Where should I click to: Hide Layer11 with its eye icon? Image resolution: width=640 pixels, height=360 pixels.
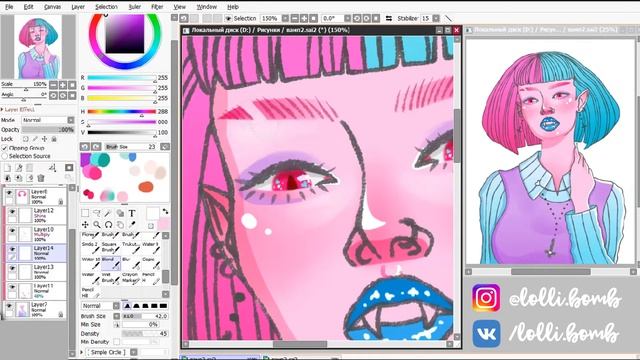tap(12, 287)
